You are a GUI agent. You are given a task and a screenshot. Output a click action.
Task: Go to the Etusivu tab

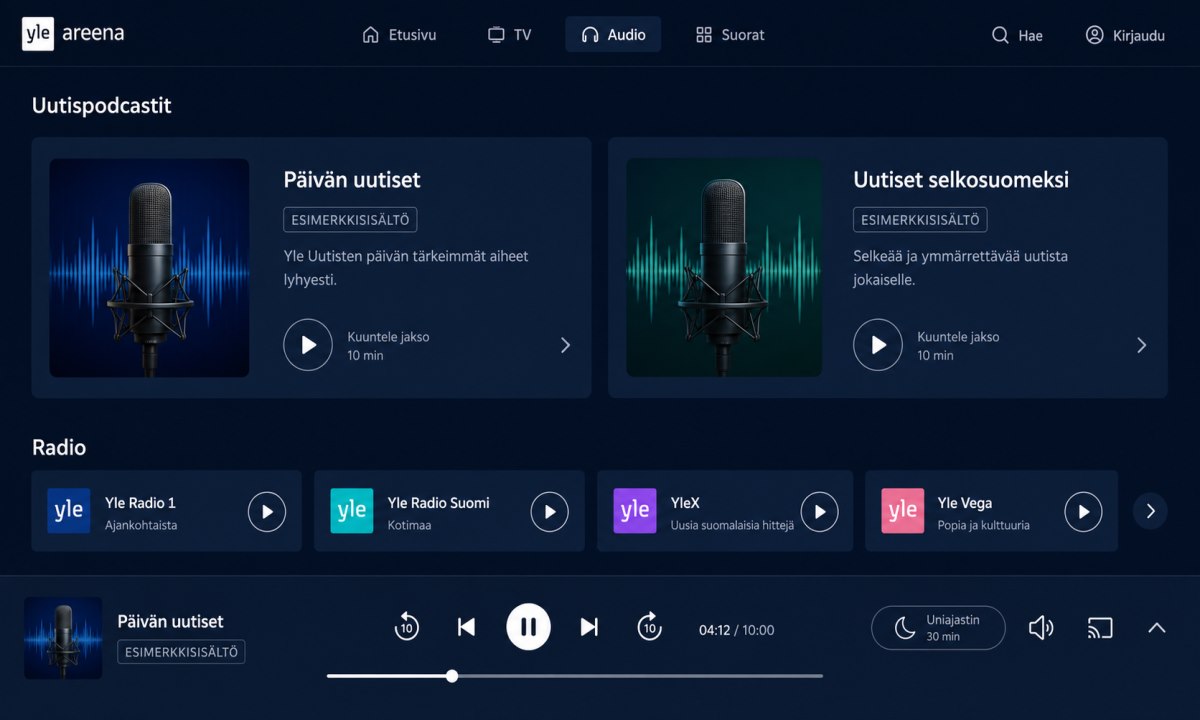point(399,35)
